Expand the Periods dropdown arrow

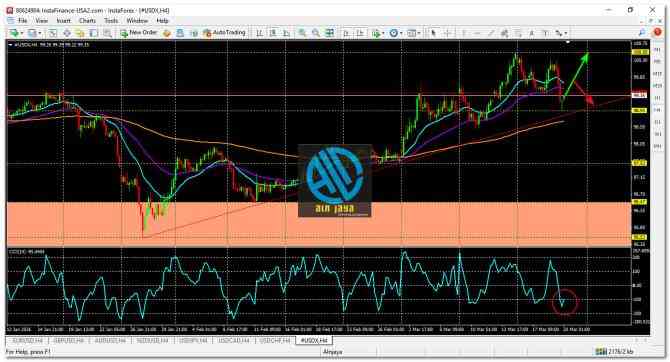[x=401, y=33]
